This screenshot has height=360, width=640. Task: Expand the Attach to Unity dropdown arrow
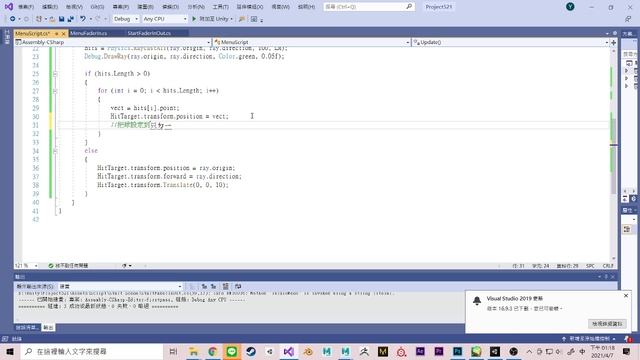tap(231, 19)
